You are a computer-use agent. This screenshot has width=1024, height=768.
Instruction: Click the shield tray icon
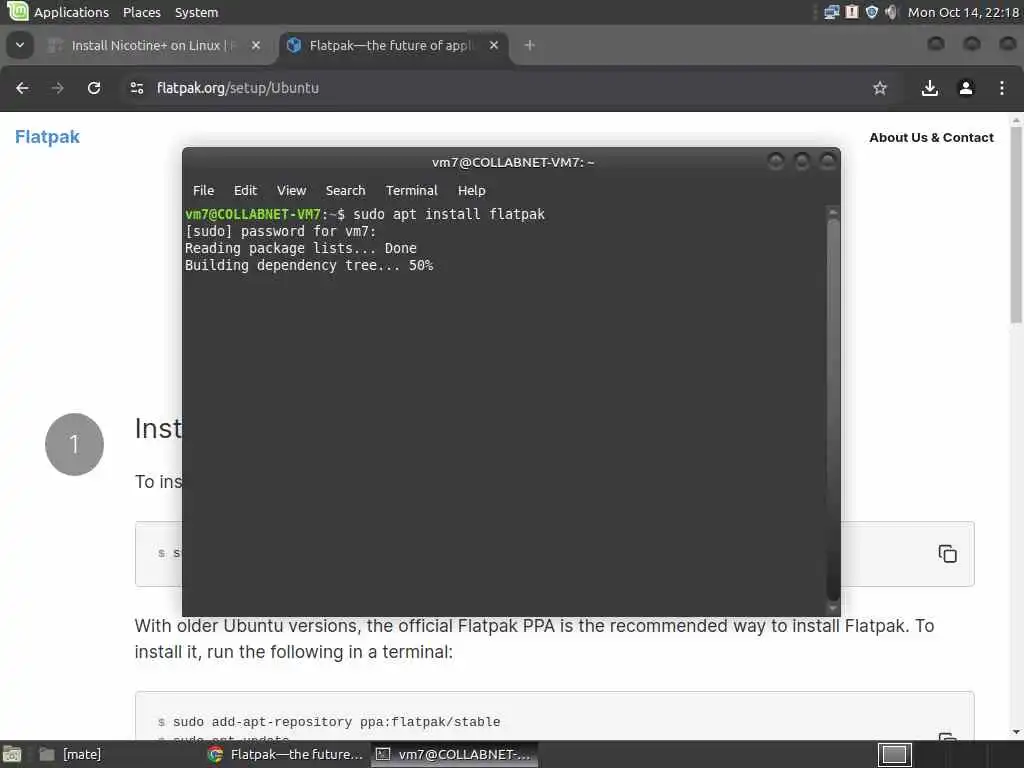coord(871,12)
